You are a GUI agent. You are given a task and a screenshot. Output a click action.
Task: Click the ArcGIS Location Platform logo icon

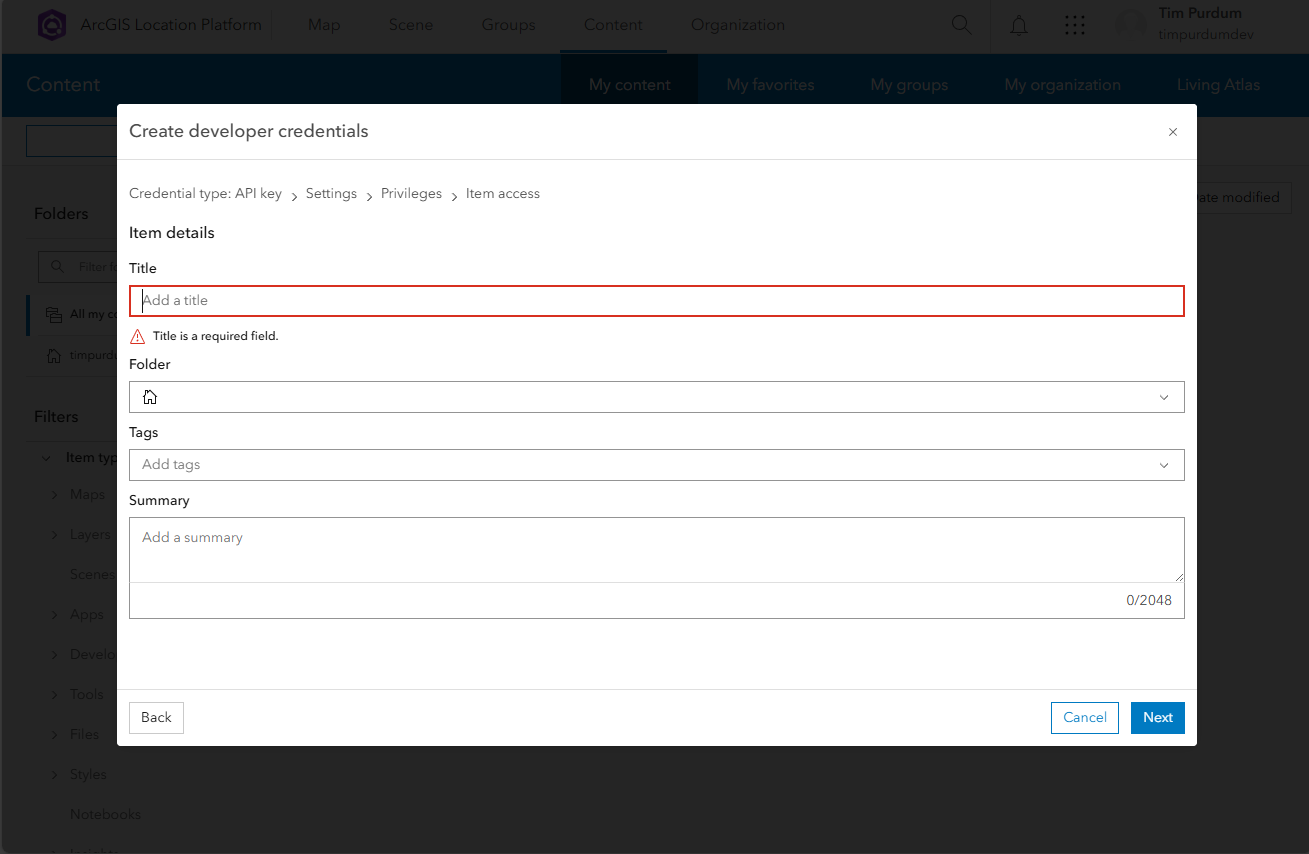[x=52, y=25]
